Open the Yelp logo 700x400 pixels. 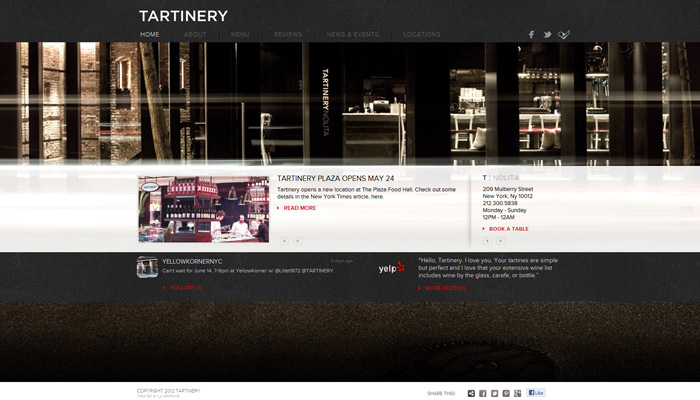coord(392,268)
